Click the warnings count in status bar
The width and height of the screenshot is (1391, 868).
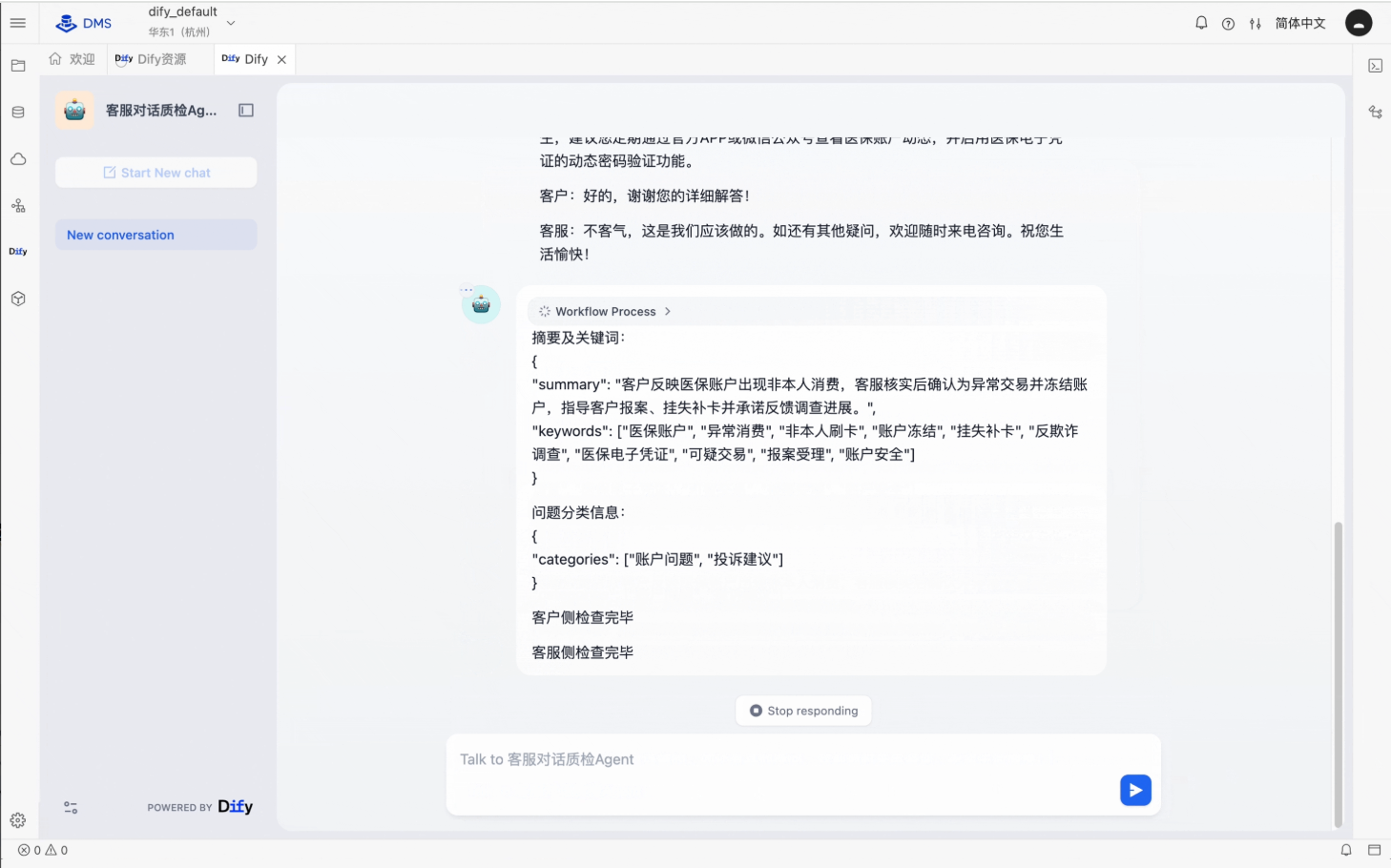56,850
